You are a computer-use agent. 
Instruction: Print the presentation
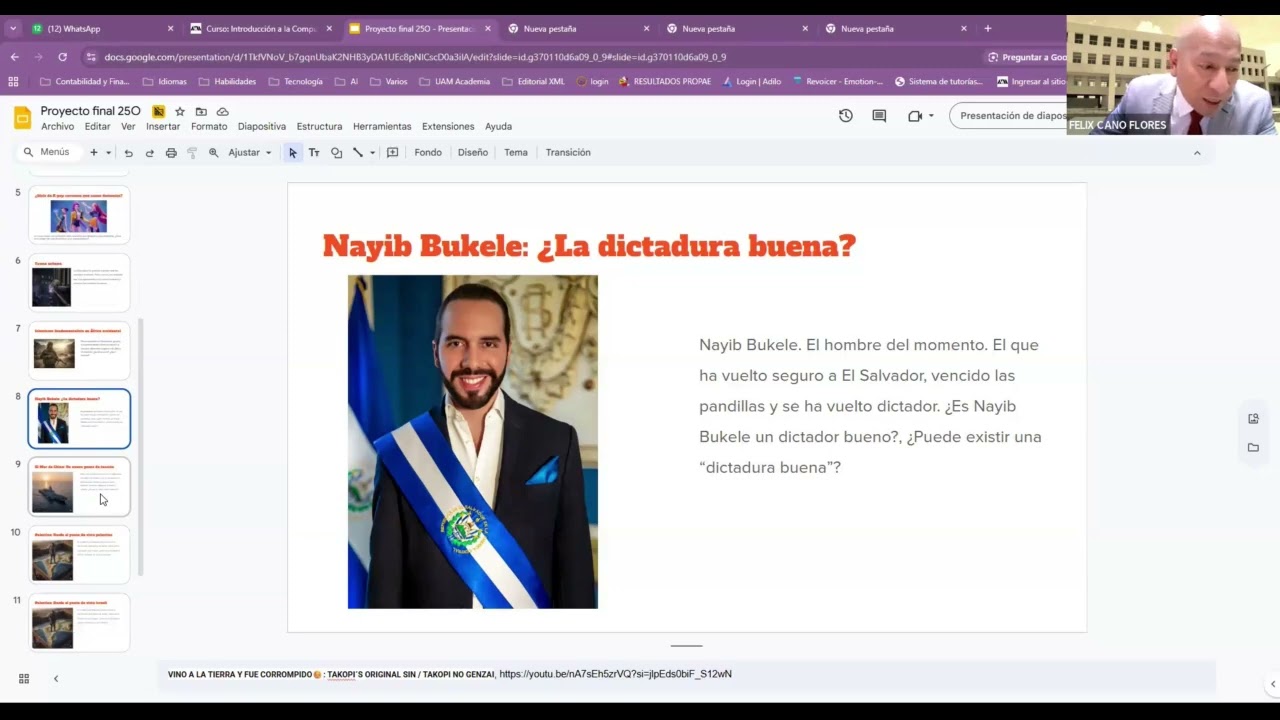171,153
